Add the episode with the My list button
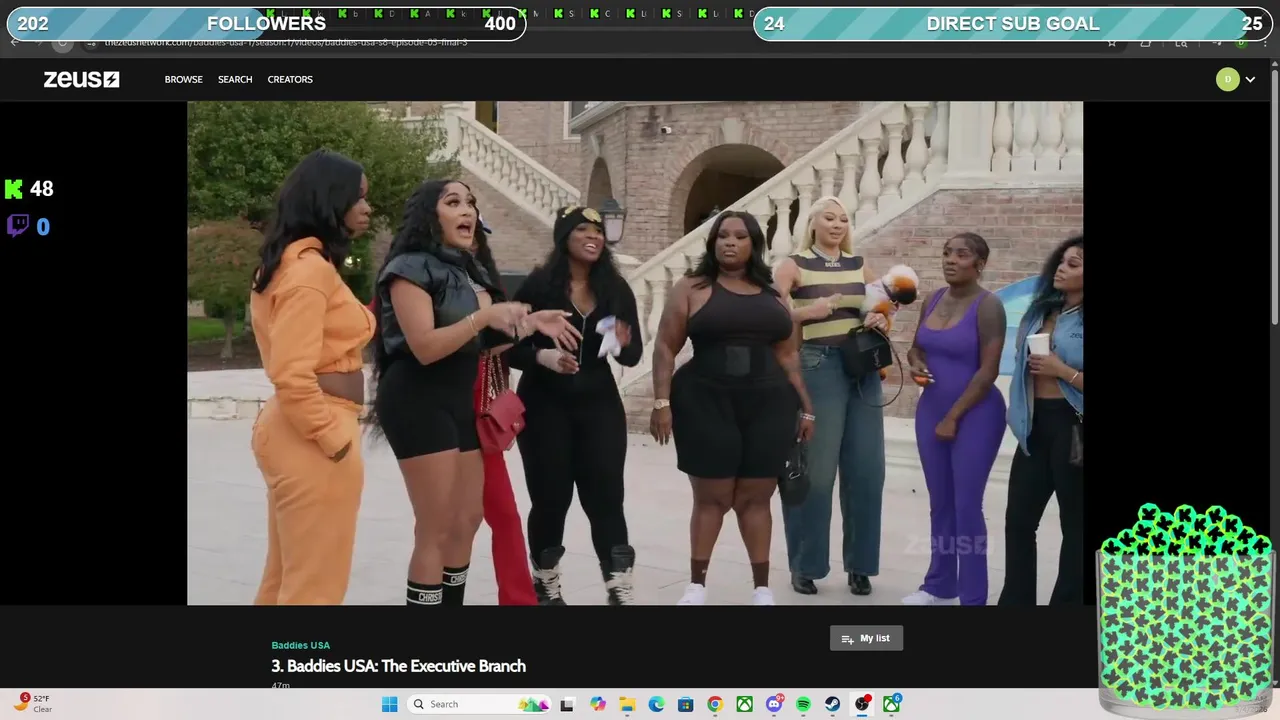 866,638
